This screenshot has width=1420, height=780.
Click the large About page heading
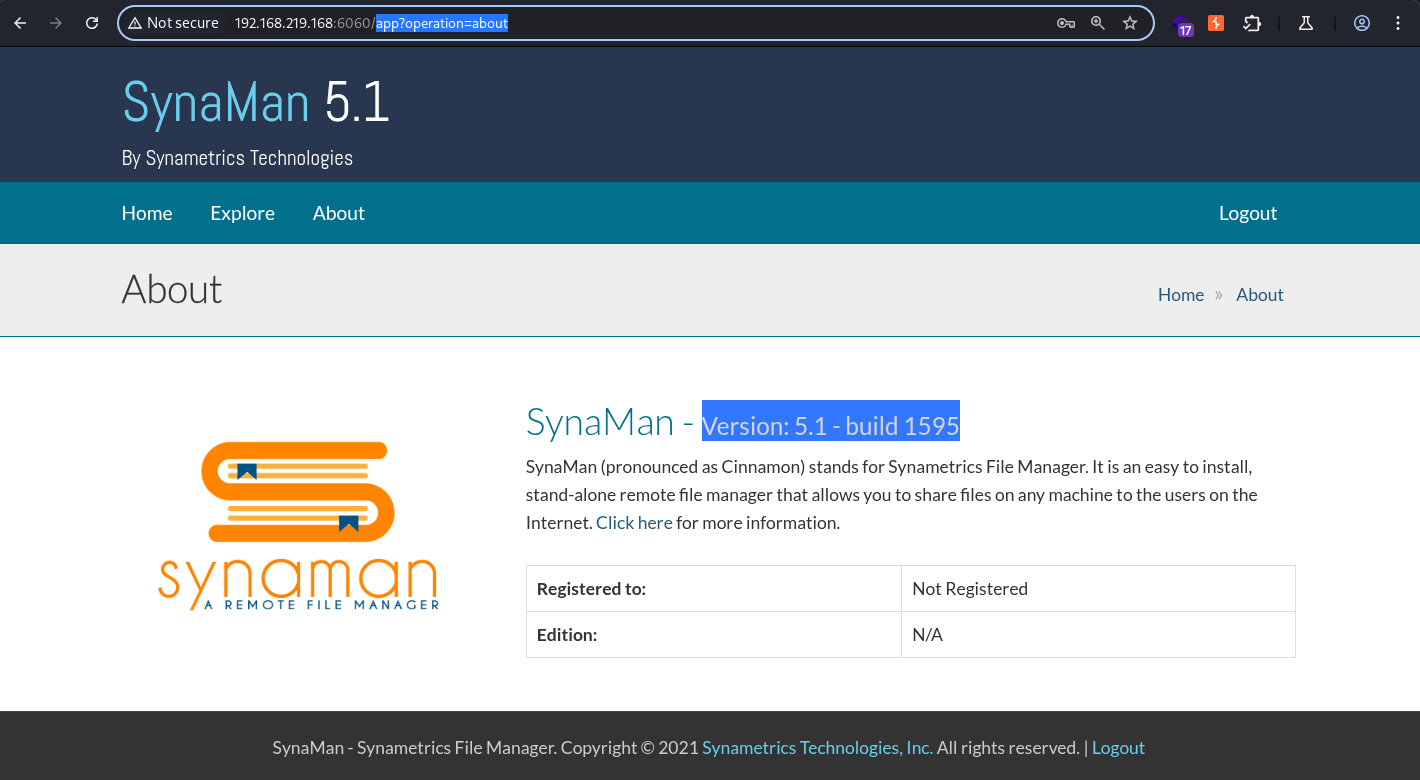pos(172,290)
